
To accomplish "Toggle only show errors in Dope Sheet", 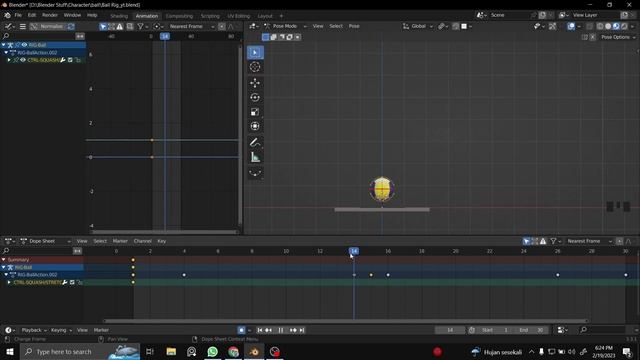I will tap(543, 241).
